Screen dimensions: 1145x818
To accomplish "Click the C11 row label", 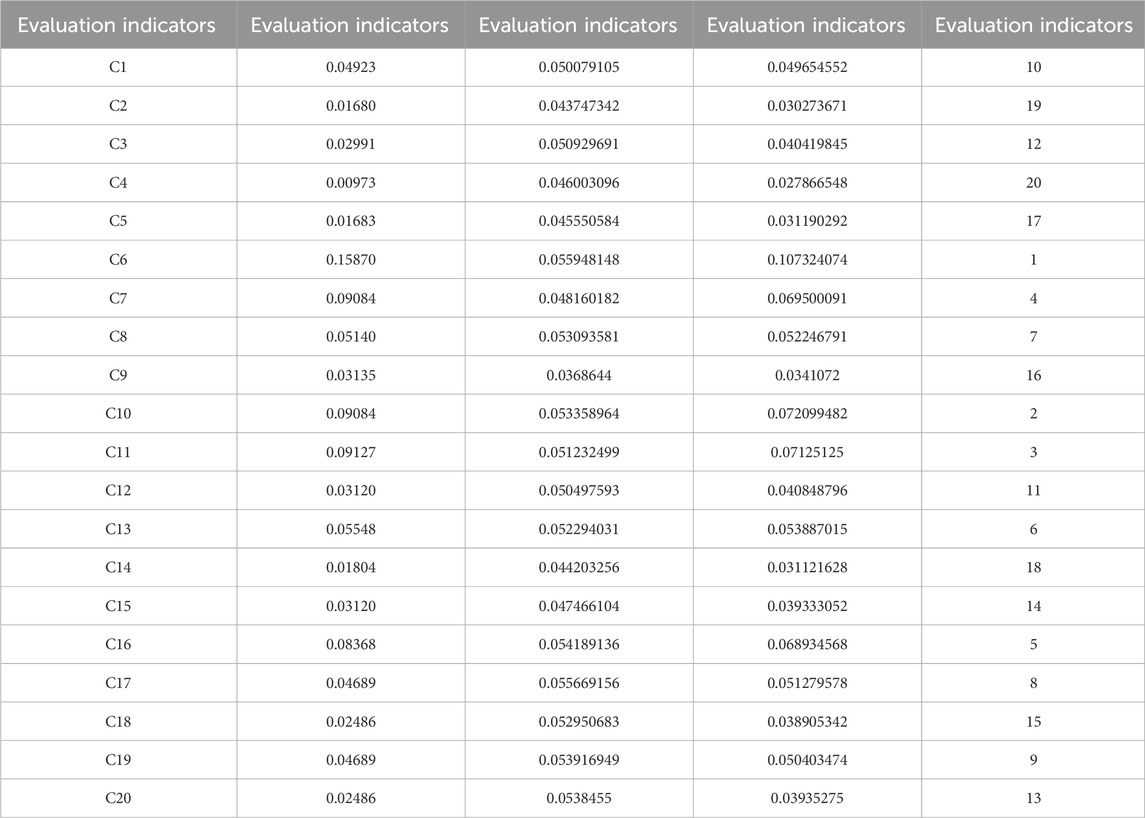I will (x=118, y=452).
